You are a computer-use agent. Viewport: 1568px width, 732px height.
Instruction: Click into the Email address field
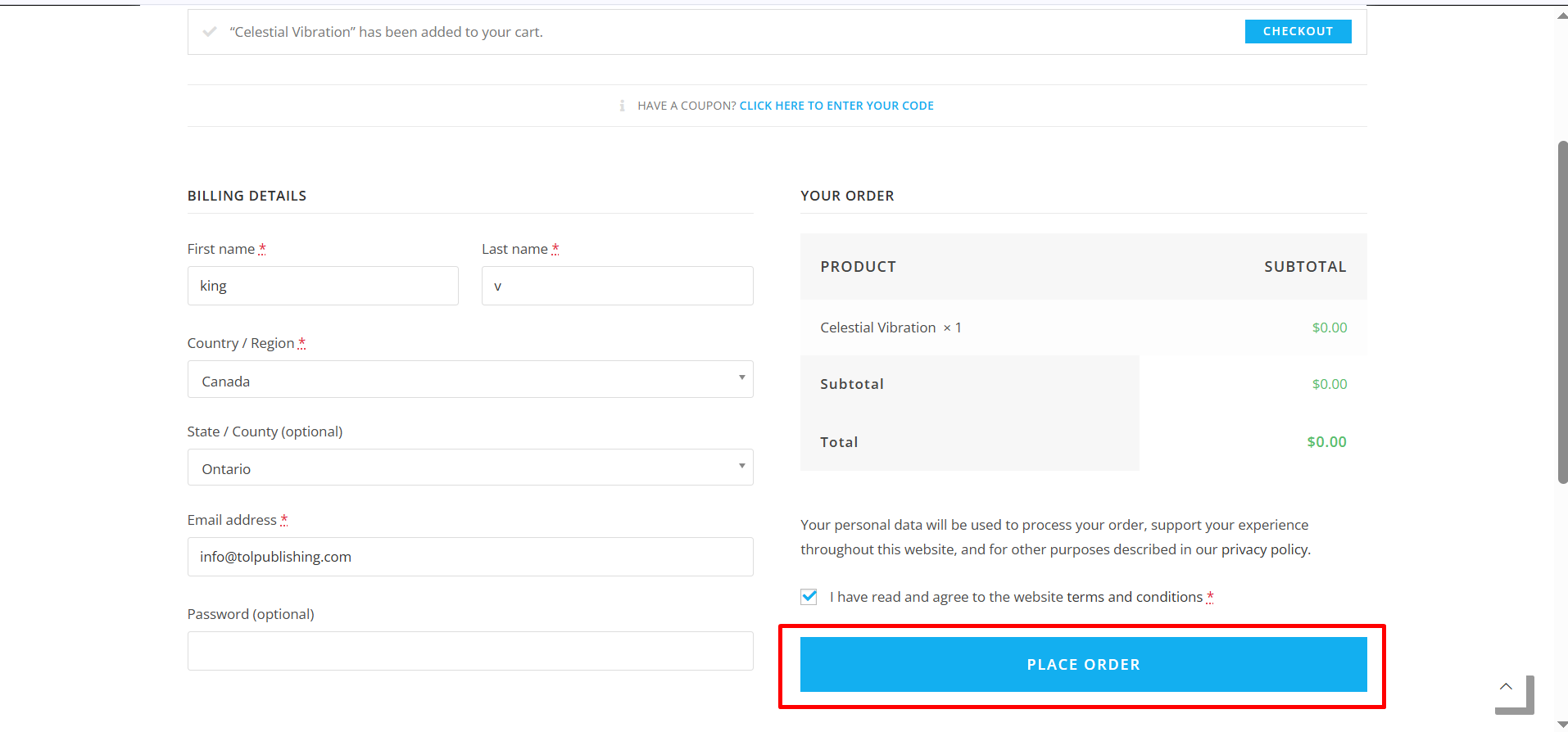(x=470, y=557)
